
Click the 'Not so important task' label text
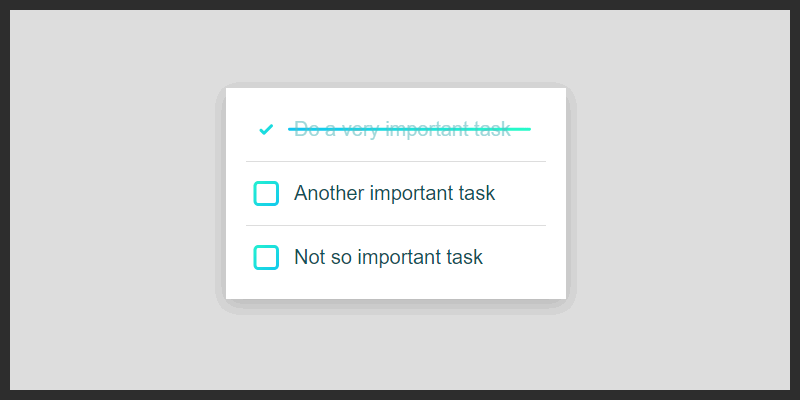388,257
